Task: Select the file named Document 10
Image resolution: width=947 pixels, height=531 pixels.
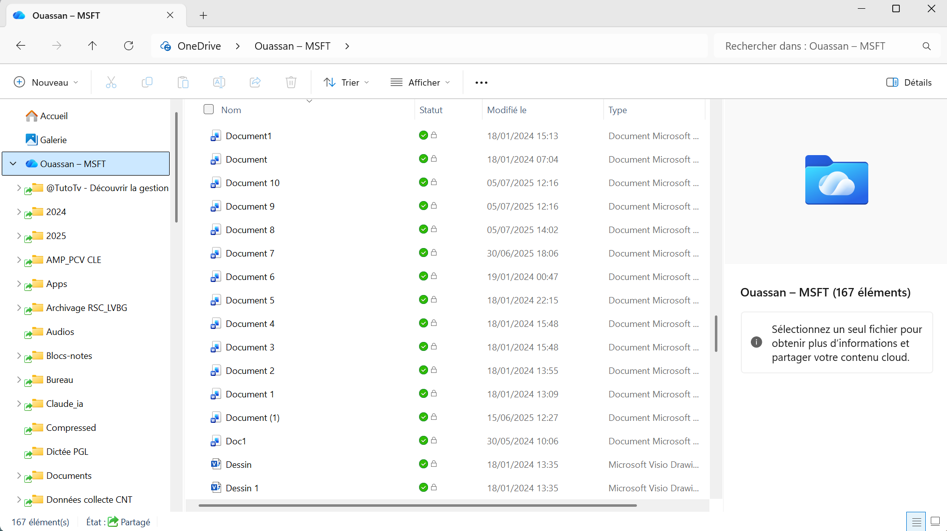Action: 252,182
